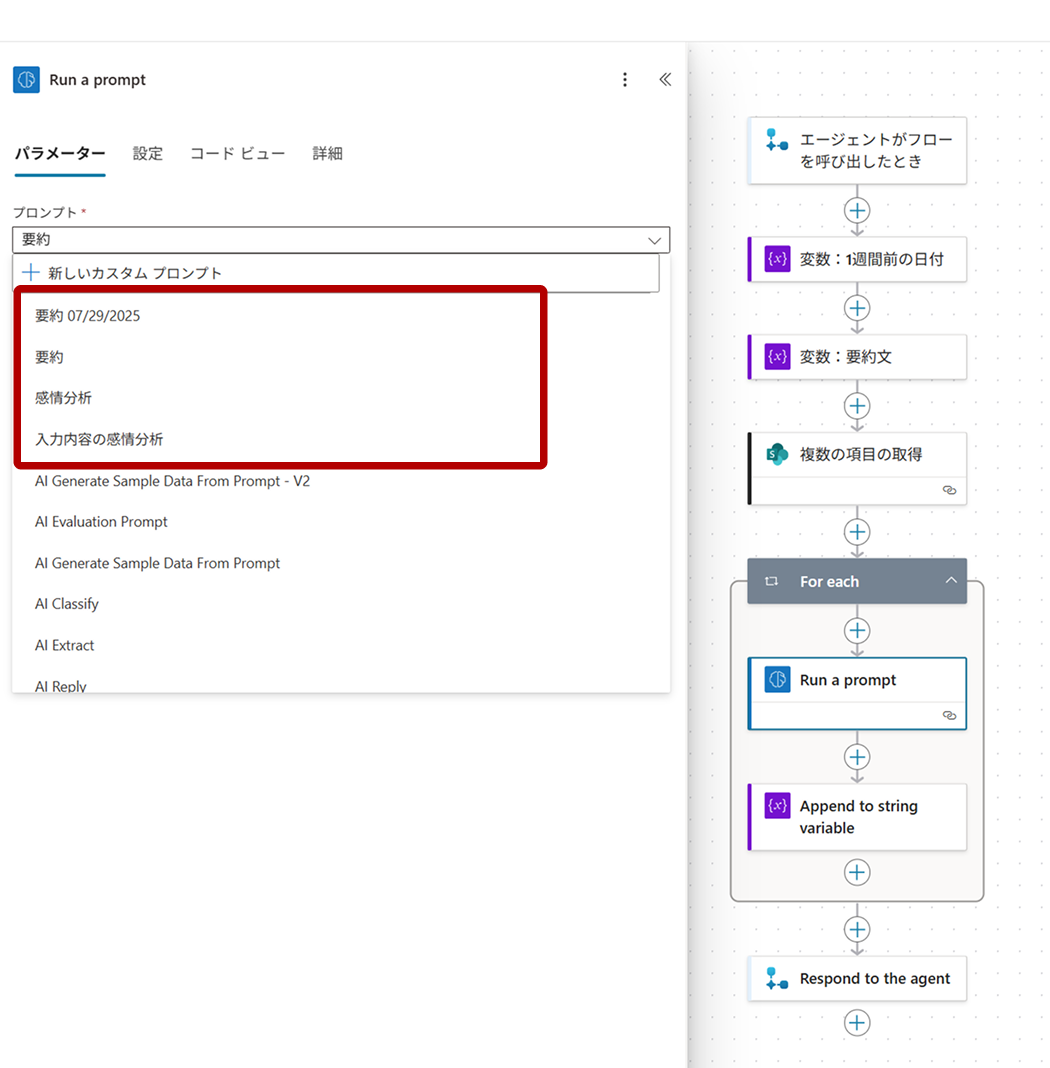Image resolution: width=1050 pixels, height=1068 pixels.
Task: Switch to the 詳細 tab
Action: pyautogui.click(x=327, y=153)
